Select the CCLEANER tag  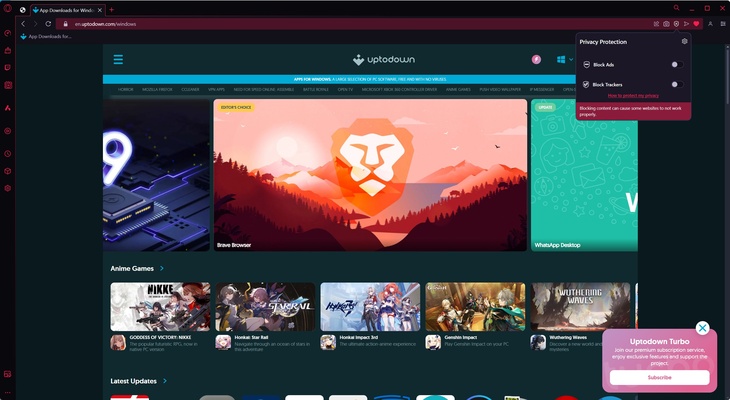(x=190, y=89)
